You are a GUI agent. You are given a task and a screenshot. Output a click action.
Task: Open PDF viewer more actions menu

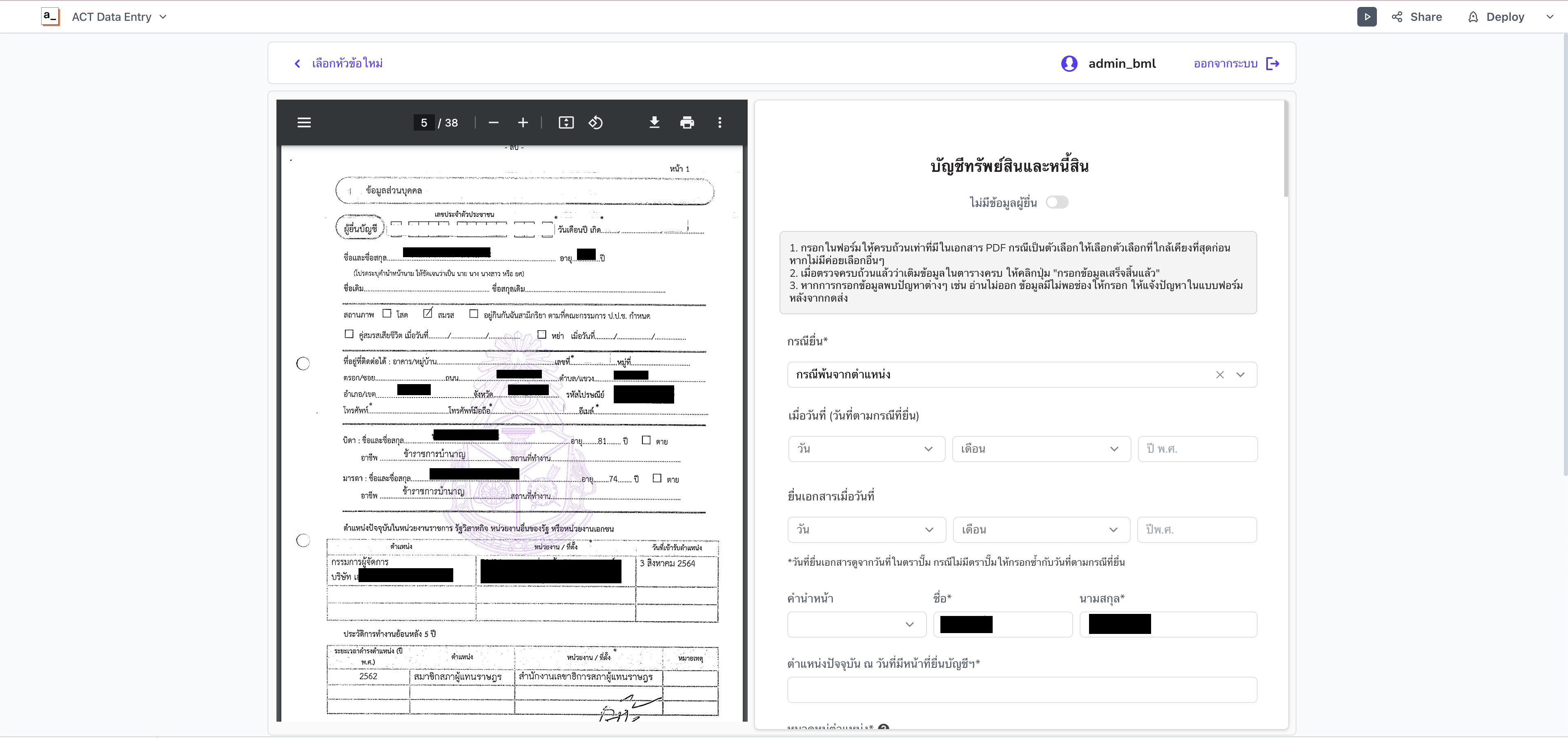[x=720, y=123]
